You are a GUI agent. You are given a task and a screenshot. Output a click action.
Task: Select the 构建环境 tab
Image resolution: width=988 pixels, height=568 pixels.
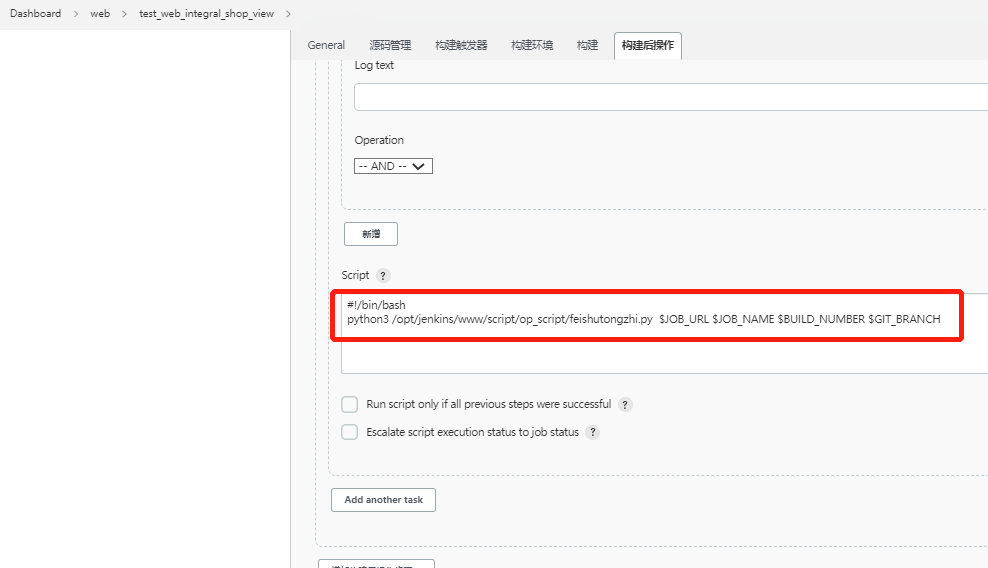(x=532, y=45)
